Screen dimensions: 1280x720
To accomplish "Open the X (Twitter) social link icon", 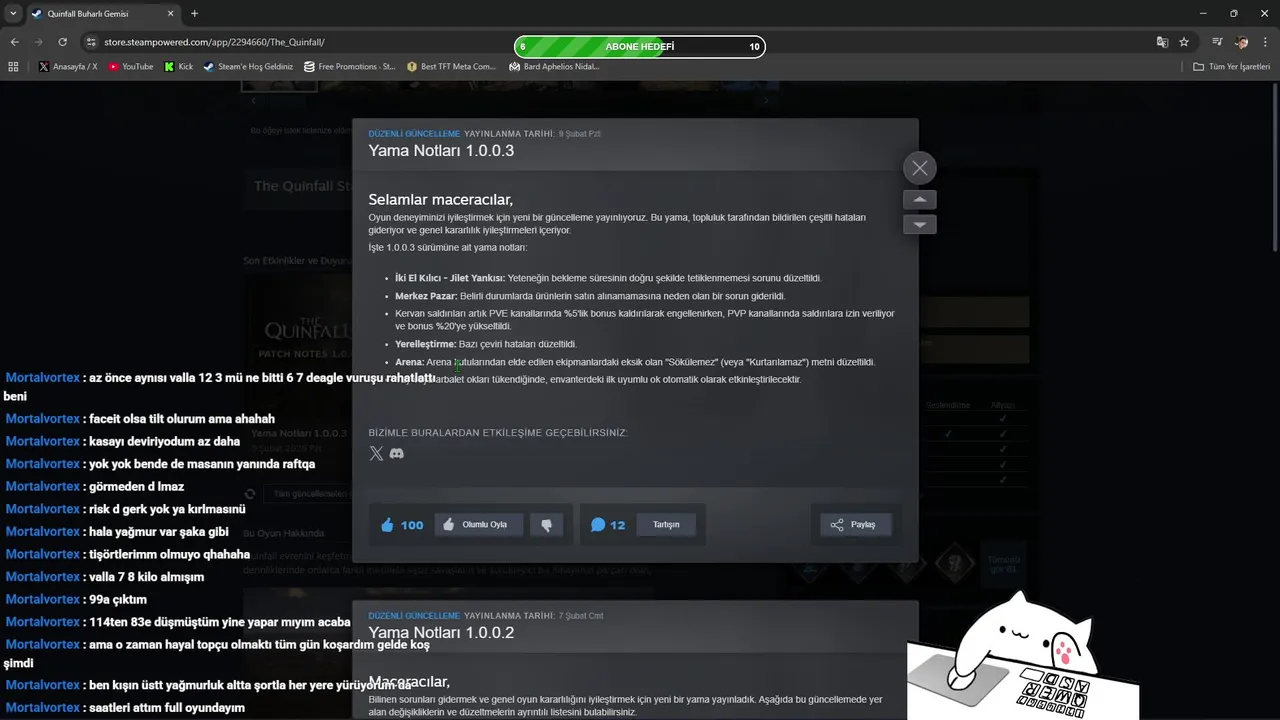I will (376, 453).
